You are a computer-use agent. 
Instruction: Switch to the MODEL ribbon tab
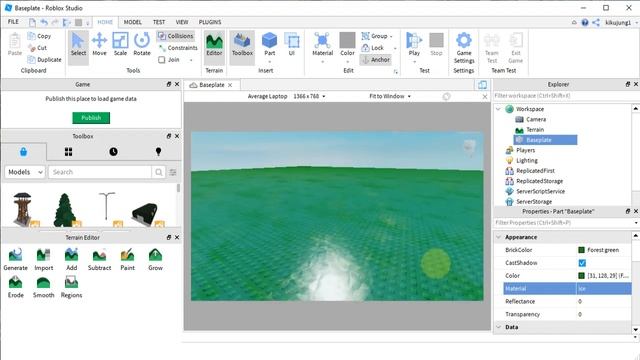[133, 22]
